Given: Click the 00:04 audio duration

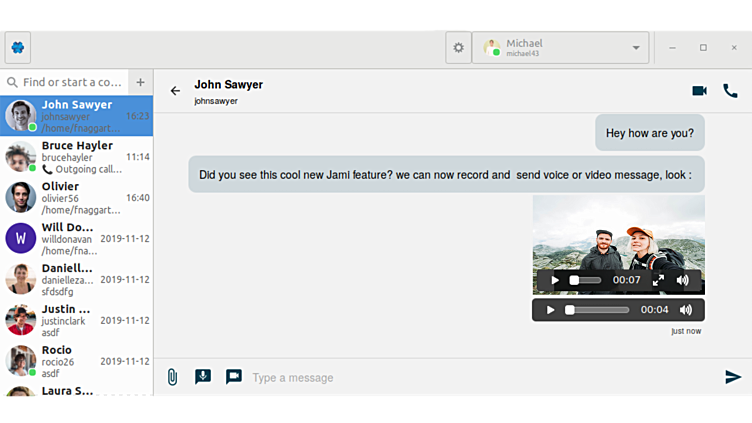Looking at the screenshot, I should 654,310.
